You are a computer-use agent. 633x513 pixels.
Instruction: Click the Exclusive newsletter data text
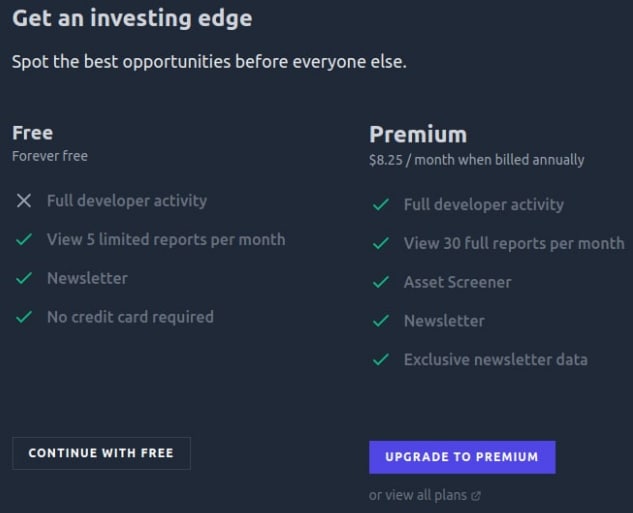pyautogui.click(x=495, y=360)
